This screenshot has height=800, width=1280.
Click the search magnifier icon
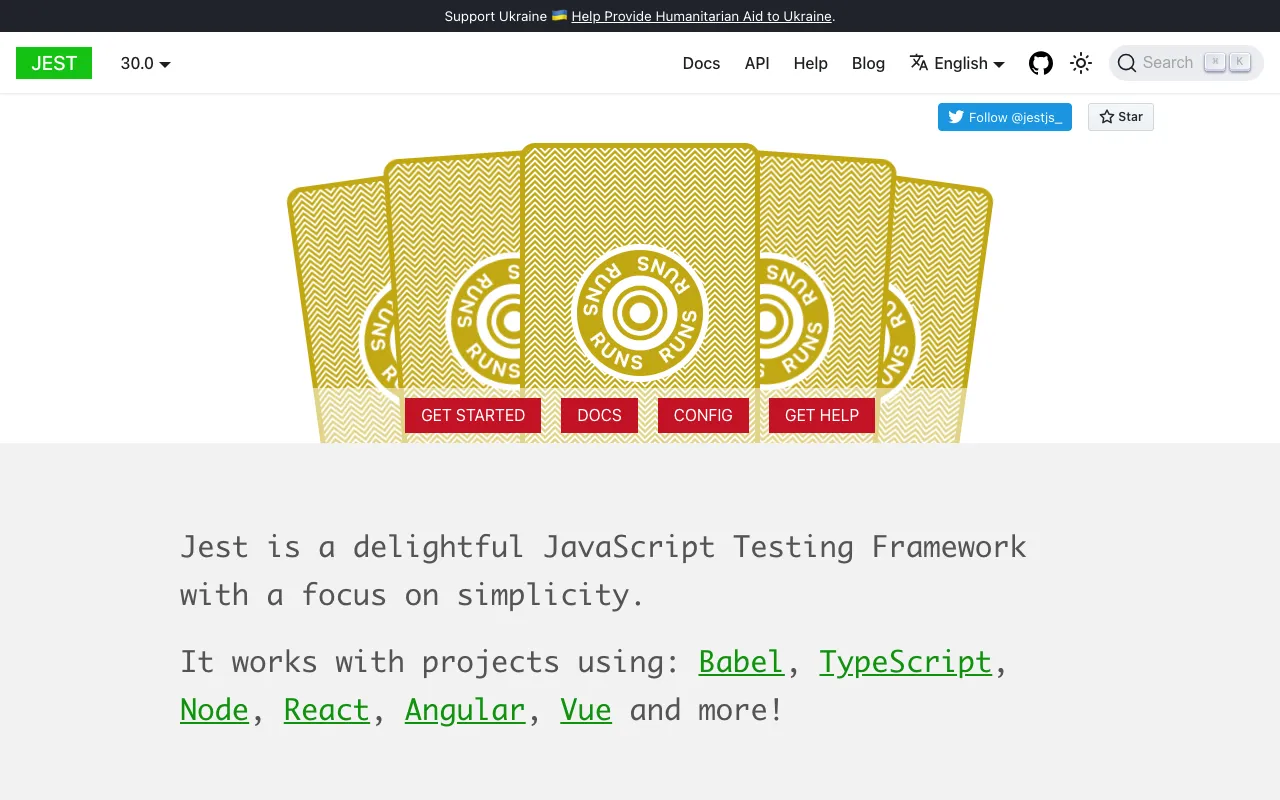coord(1127,63)
